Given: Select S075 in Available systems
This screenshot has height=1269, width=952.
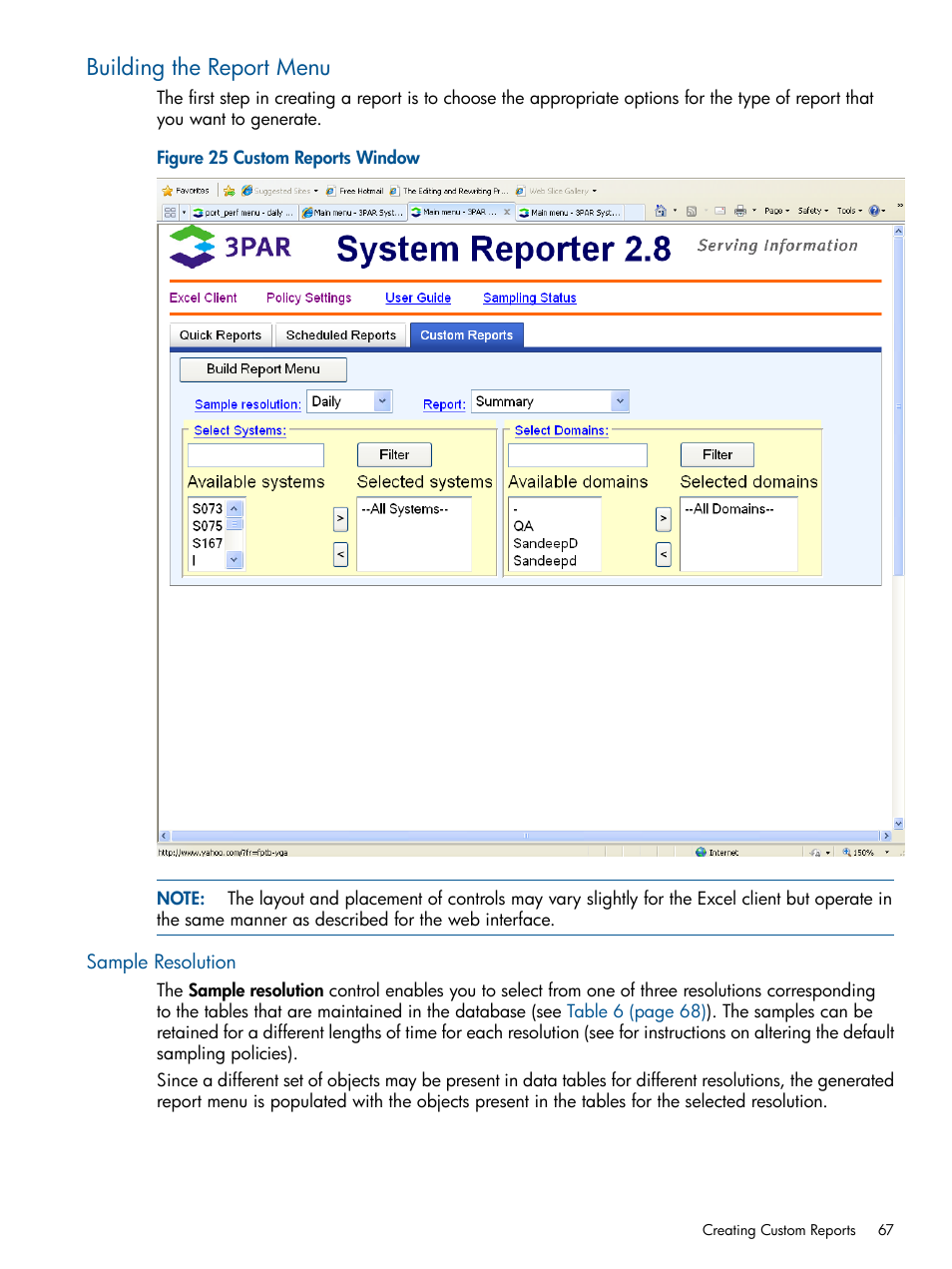Looking at the screenshot, I should click(208, 526).
